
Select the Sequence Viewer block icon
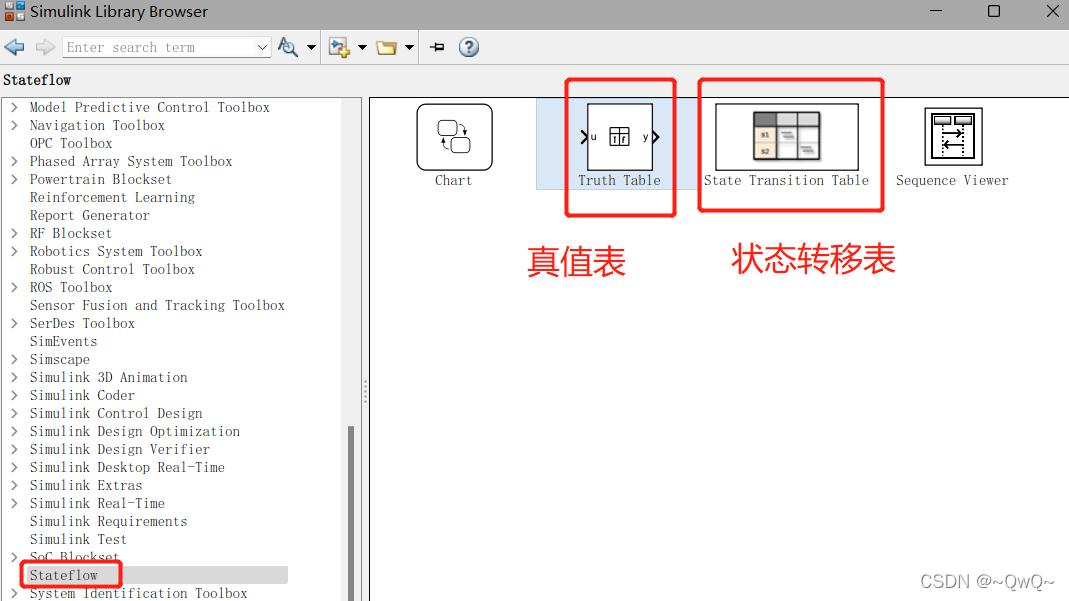953,137
